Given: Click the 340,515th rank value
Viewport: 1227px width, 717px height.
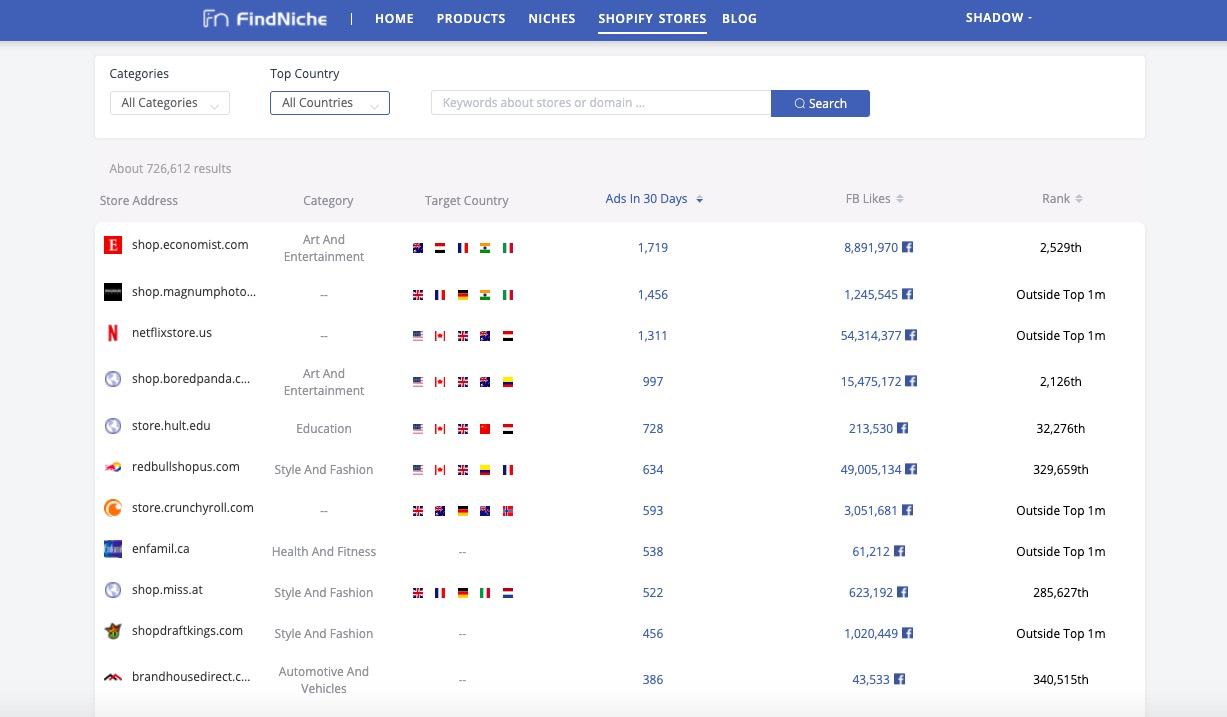Looking at the screenshot, I should click(1061, 680).
